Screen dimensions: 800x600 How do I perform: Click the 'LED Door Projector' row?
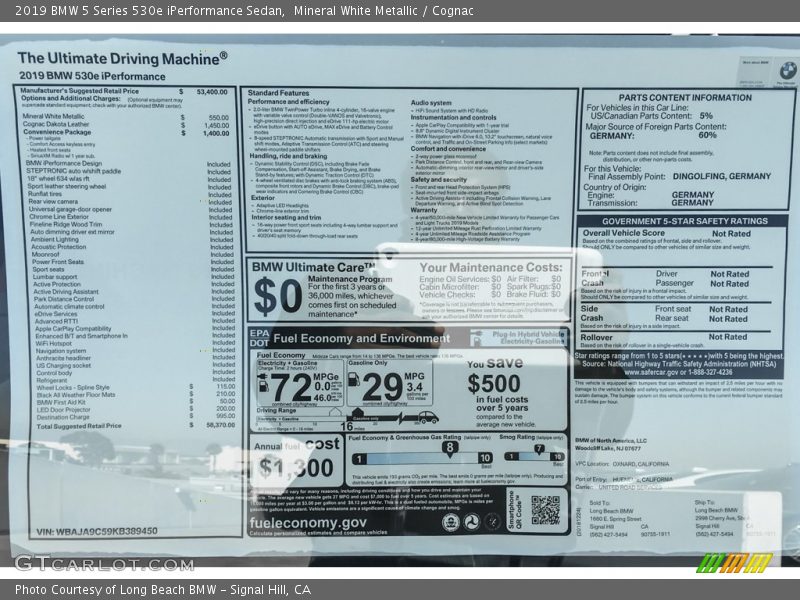coord(136,409)
